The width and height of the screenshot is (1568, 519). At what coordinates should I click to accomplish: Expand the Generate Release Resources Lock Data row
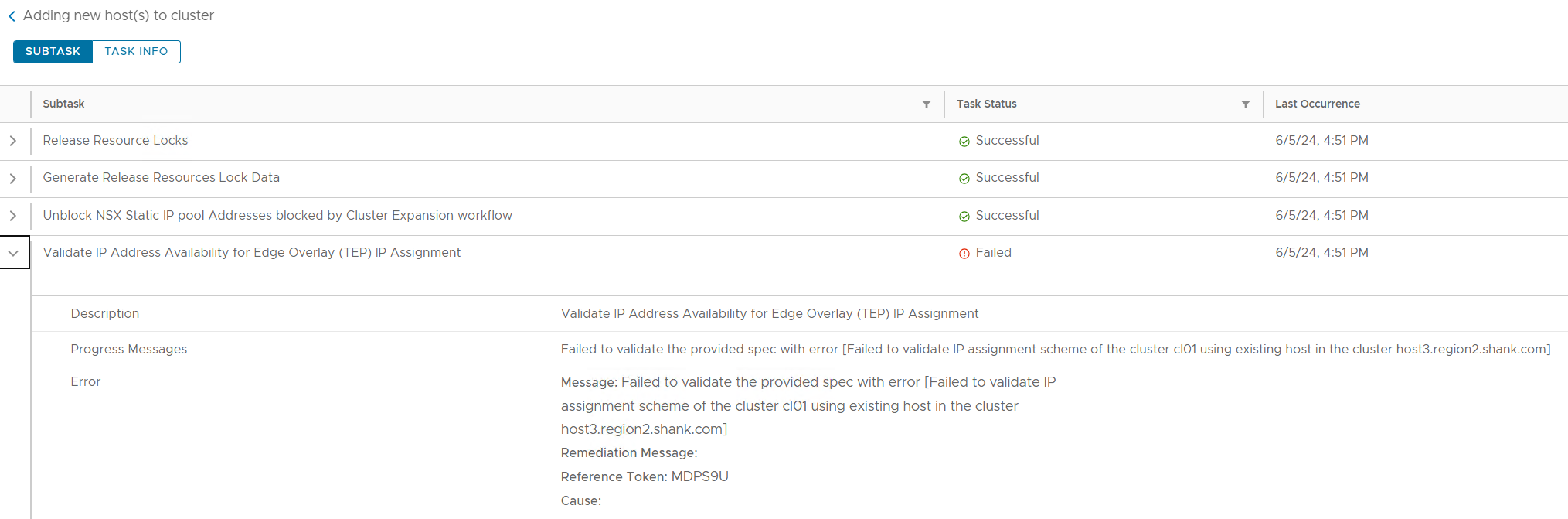tap(13, 178)
